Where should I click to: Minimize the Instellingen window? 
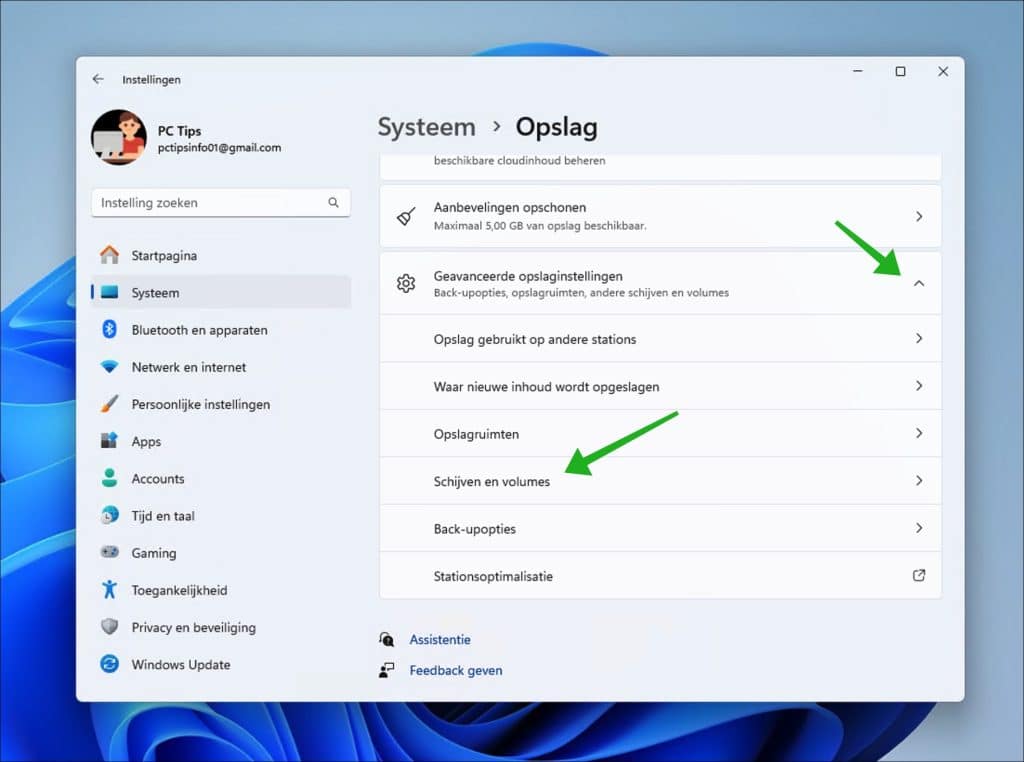(x=858, y=71)
